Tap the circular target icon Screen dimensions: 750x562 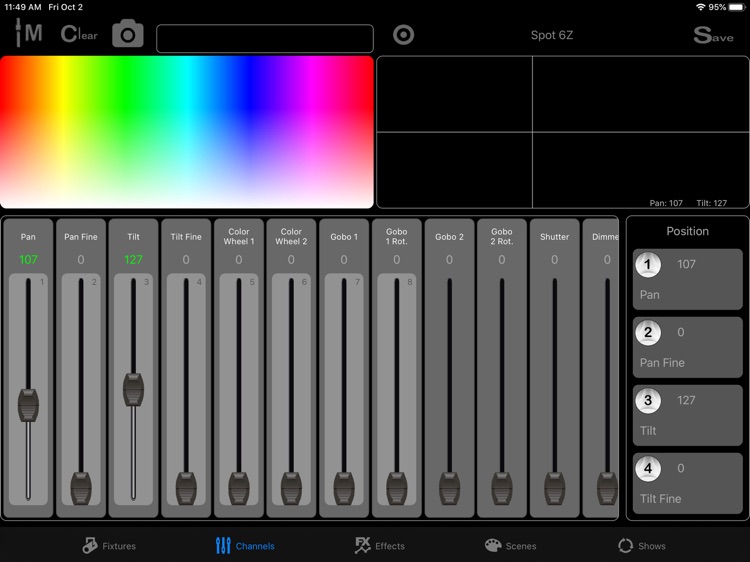[x=403, y=35]
